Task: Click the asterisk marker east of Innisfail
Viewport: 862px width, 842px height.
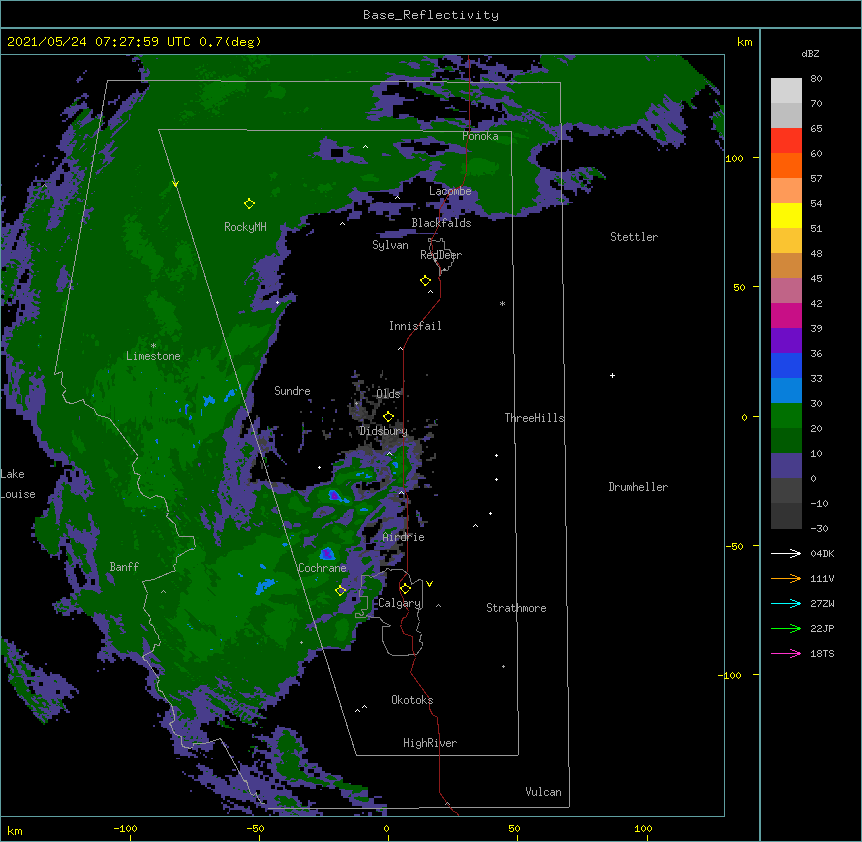Action: 502,303
